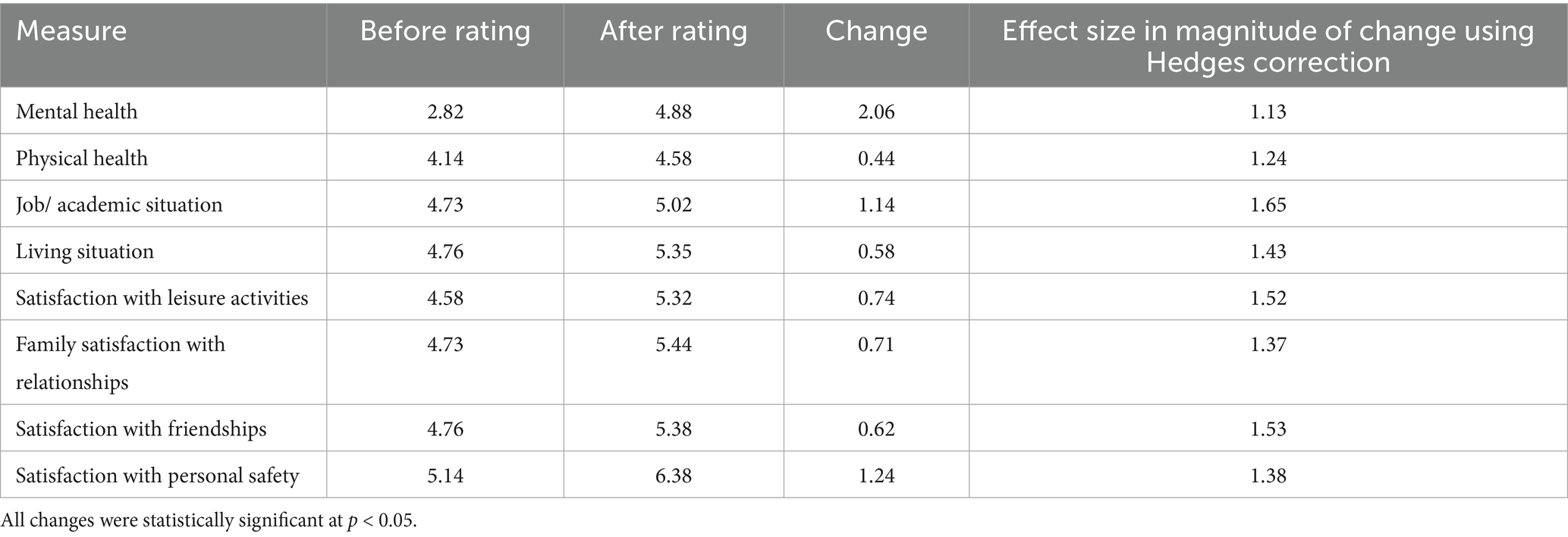Select Living situation after rating 5.35
The image size is (1568, 537).
(x=674, y=251)
